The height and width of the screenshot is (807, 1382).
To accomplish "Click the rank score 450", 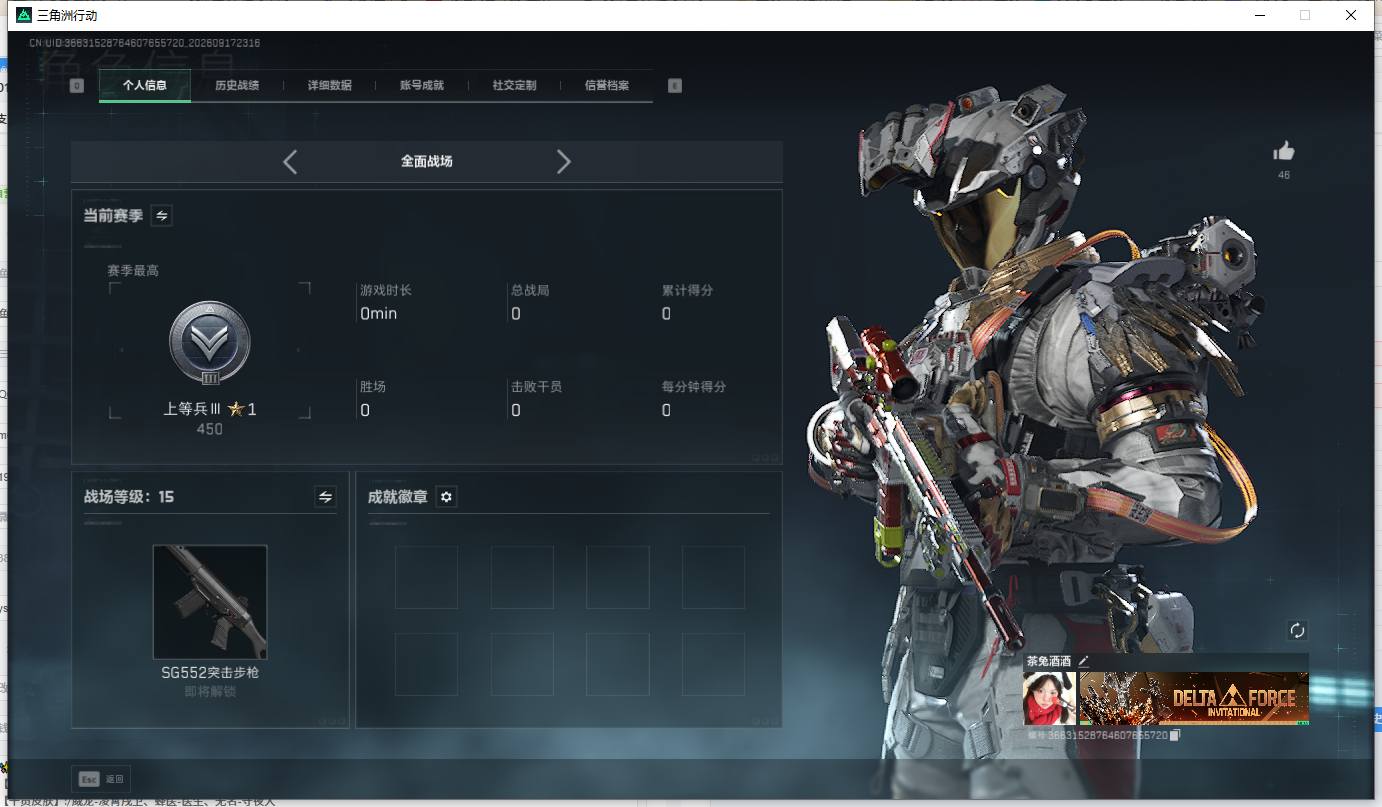I will [x=210, y=429].
